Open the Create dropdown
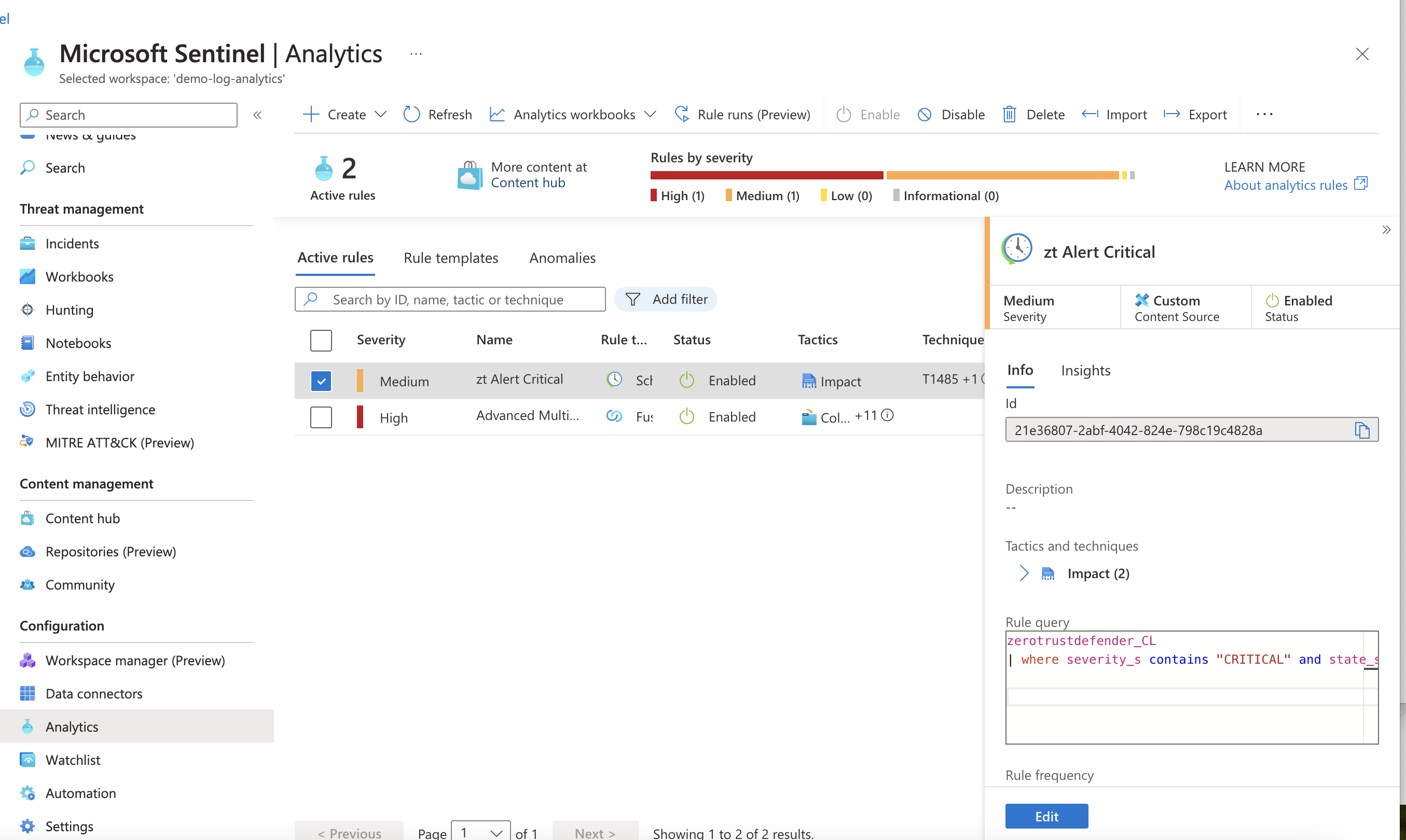The width and height of the screenshot is (1406, 840). [343, 115]
